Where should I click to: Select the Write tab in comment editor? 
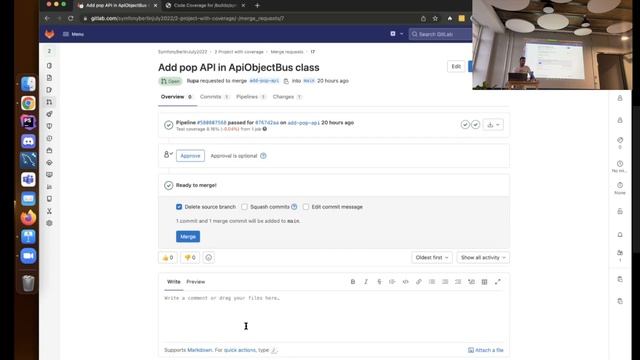click(173, 282)
